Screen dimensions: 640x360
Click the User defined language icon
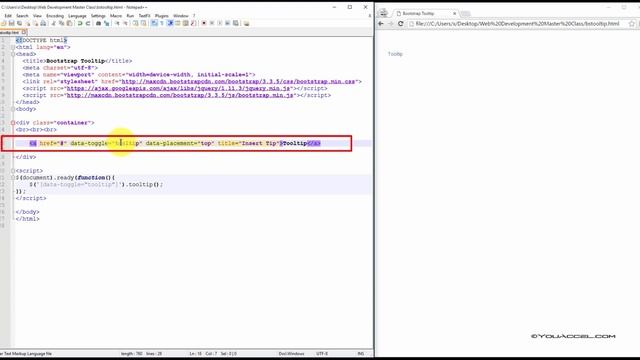[178, 23]
